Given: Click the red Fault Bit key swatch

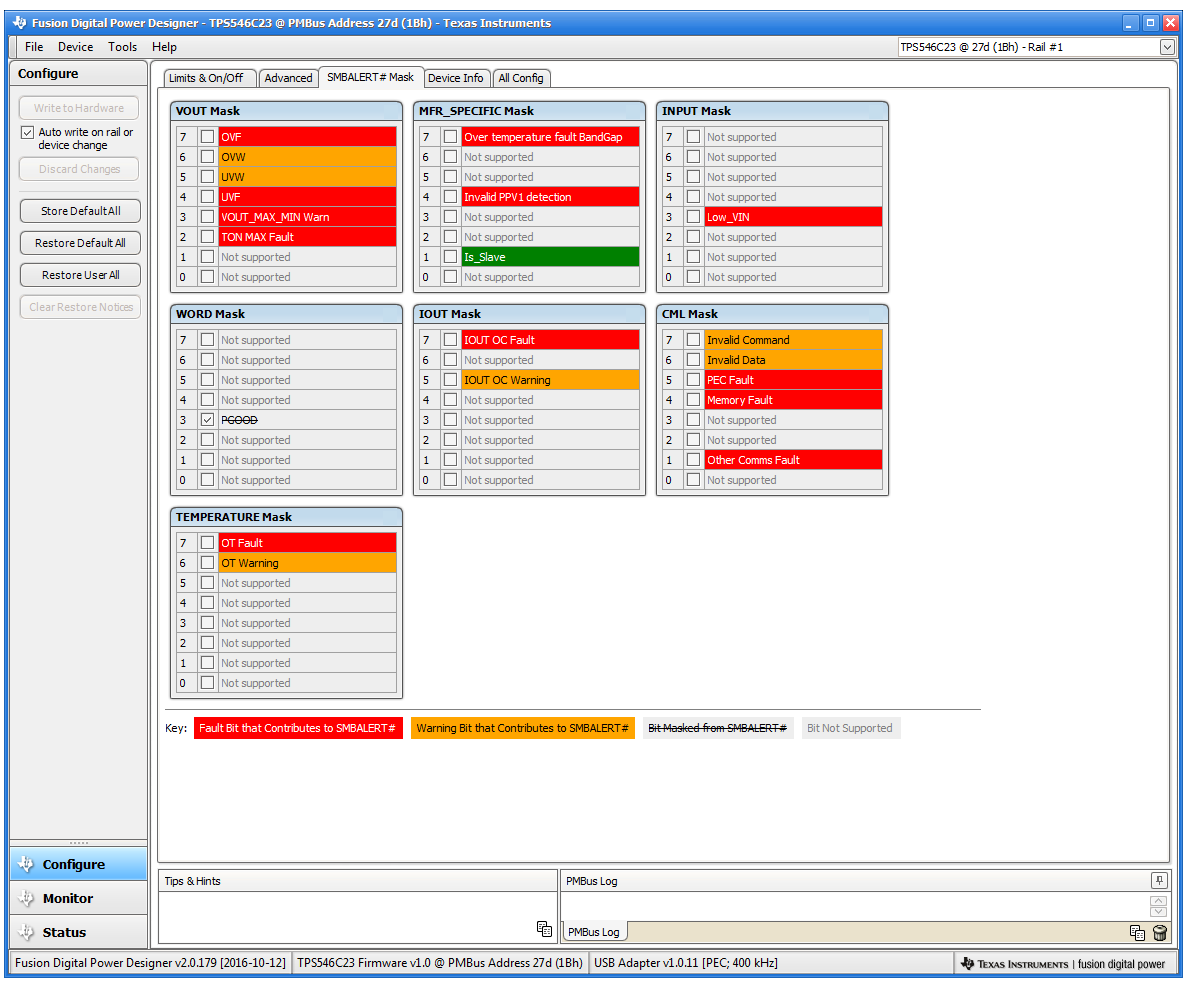Looking at the screenshot, I should [x=298, y=727].
